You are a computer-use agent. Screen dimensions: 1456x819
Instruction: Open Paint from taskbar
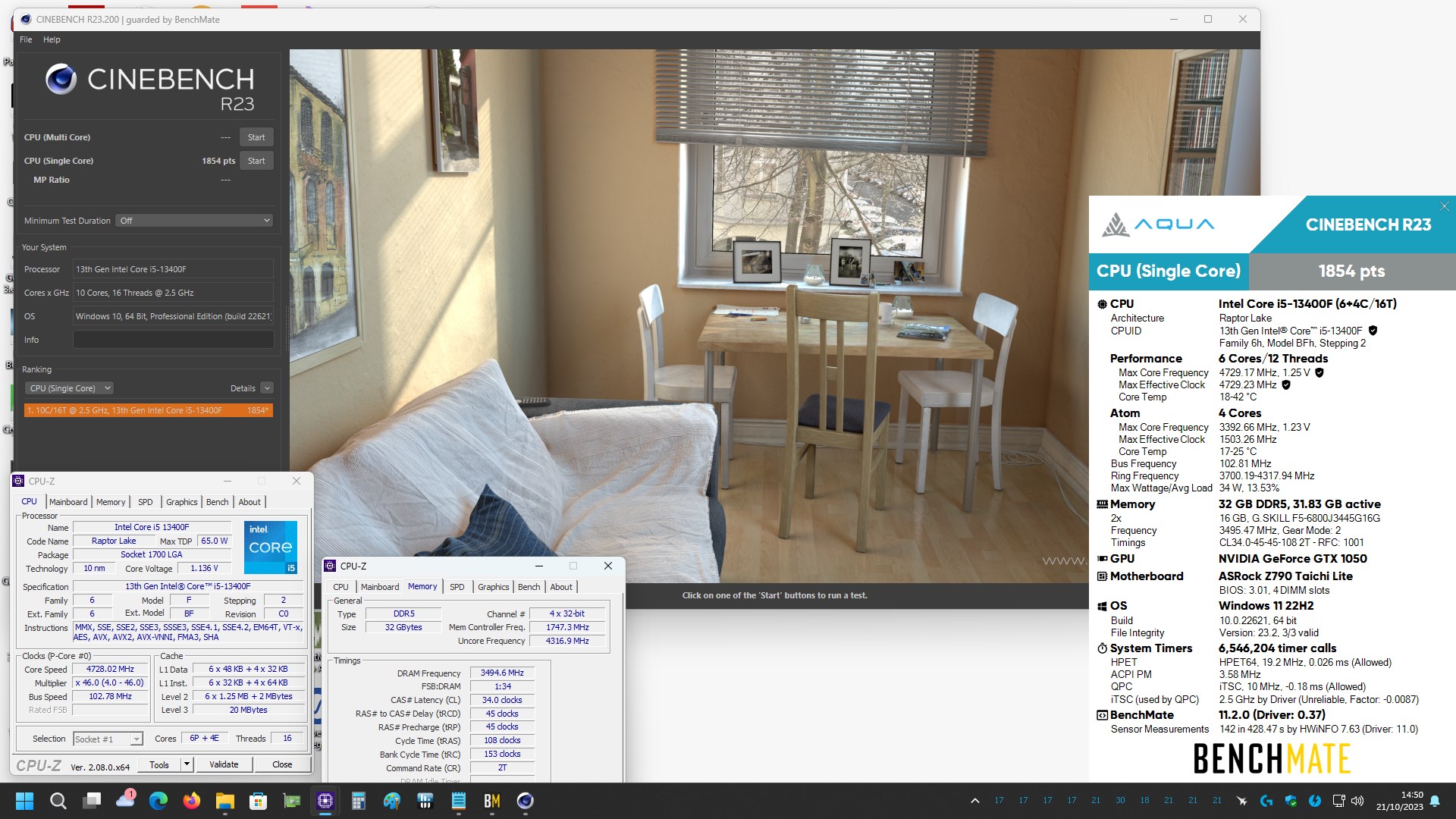tap(392, 801)
